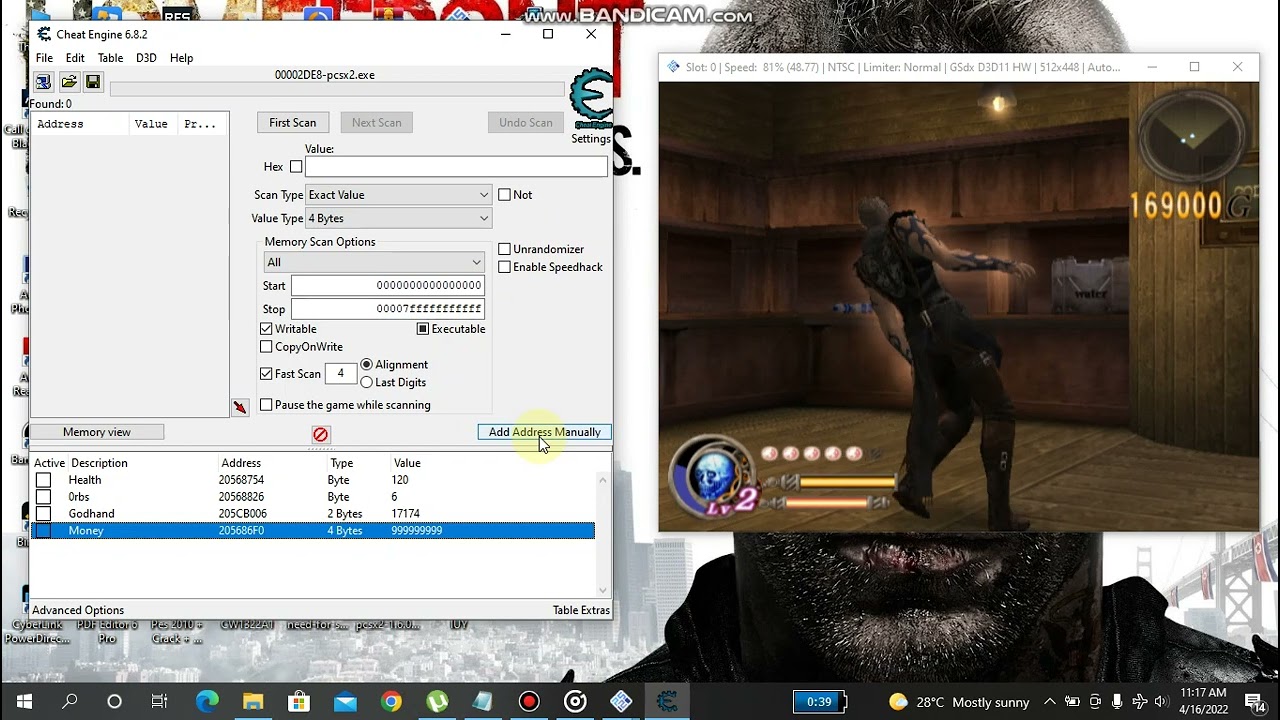The width and height of the screenshot is (1280, 720).
Task: Click the Undo Scan button
Action: tap(526, 123)
